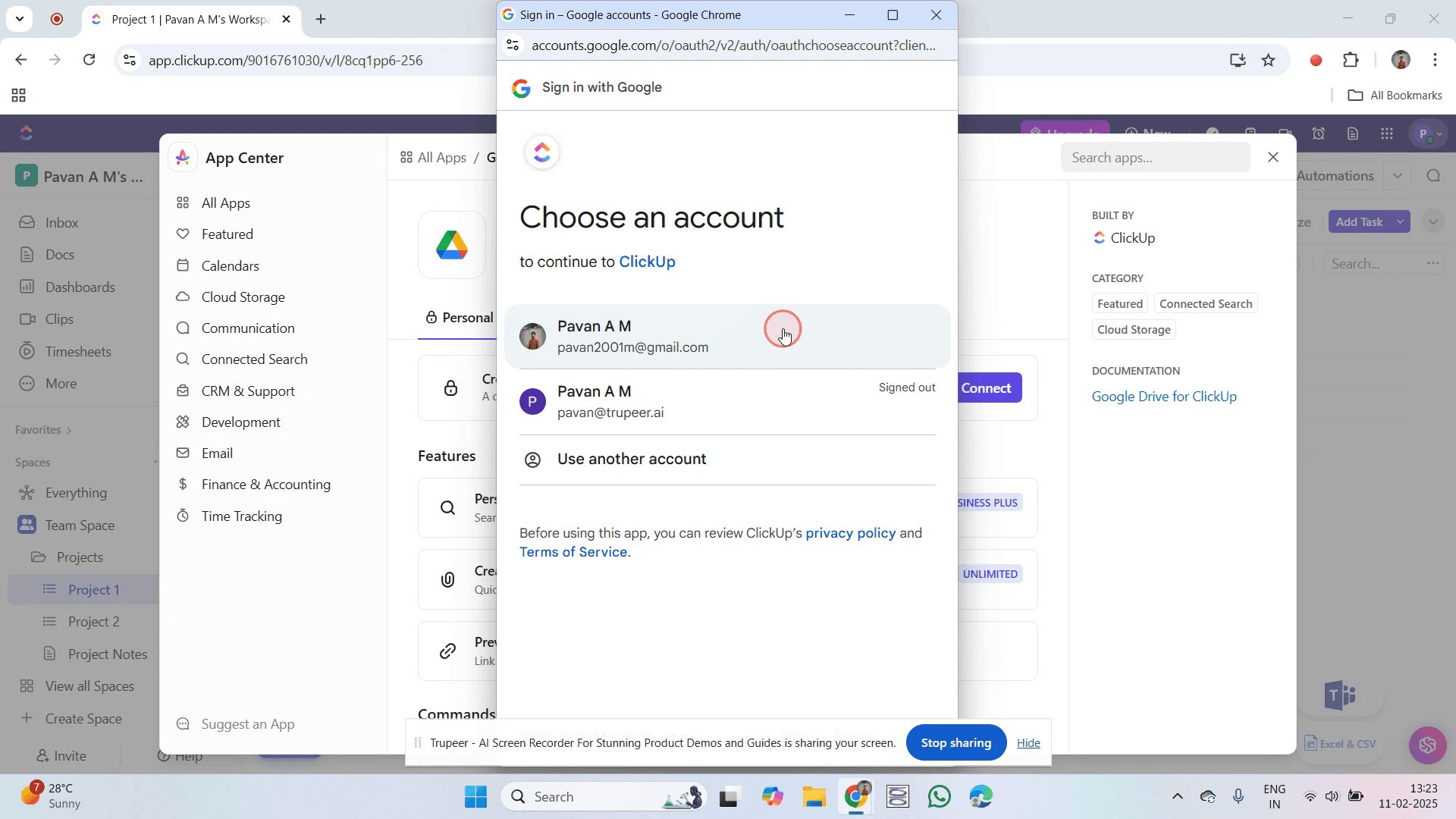Open ClickUp's privacy policy link
Image resolution: width=1456 pixels, height=819 pixels.
click(x=850, y=533)
